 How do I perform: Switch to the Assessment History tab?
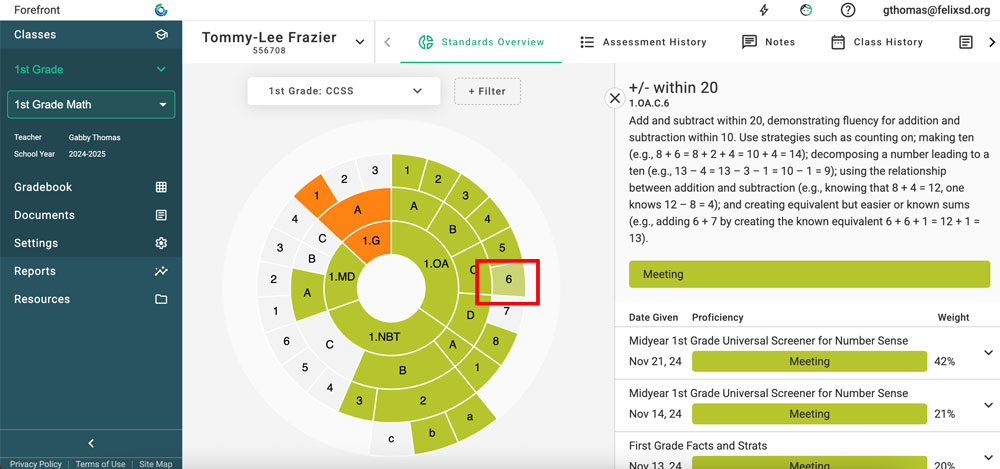[643, 42]
